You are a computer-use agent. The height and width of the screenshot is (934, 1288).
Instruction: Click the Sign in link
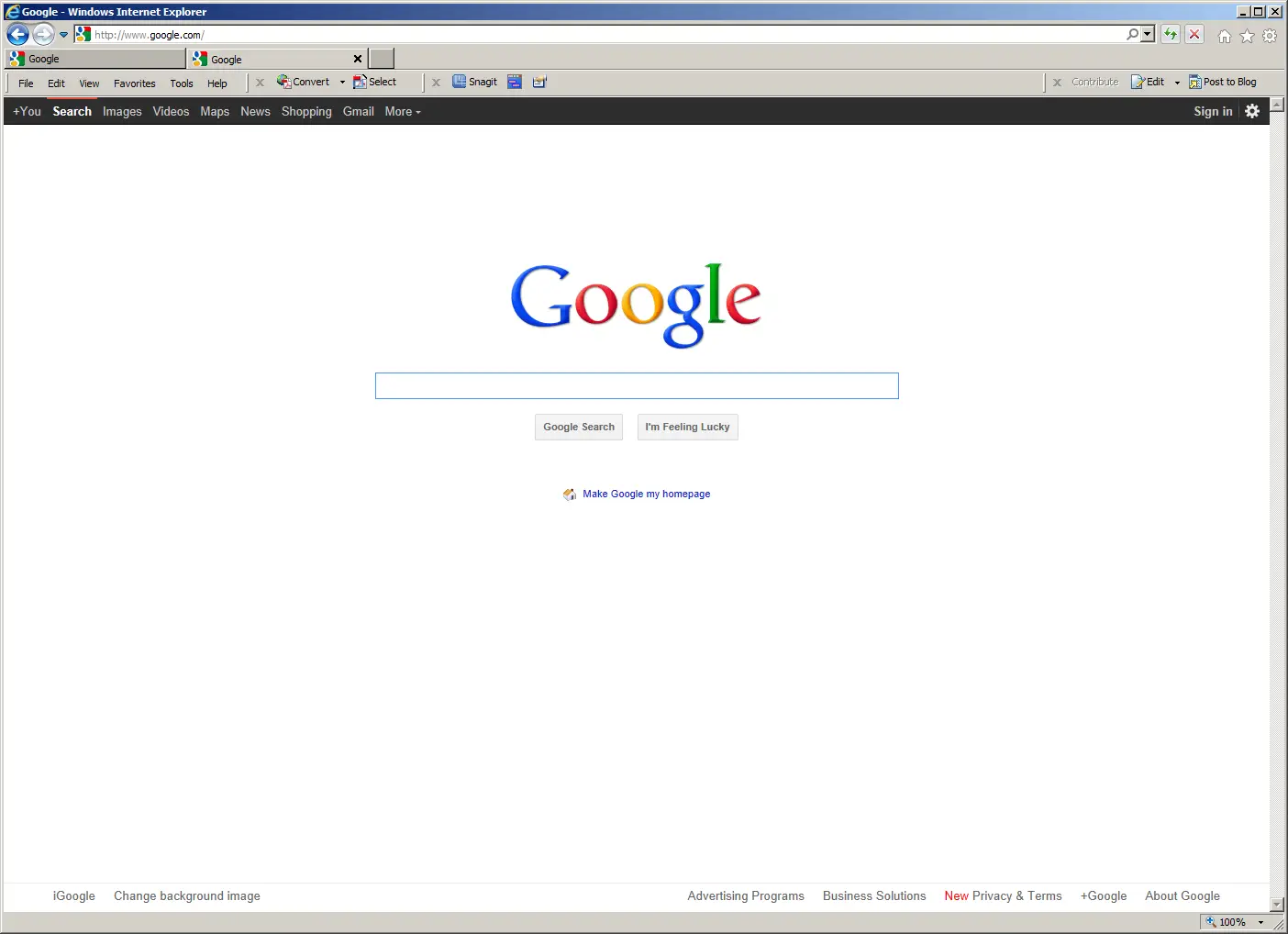pyautogui.click(x=1213, y=111)
